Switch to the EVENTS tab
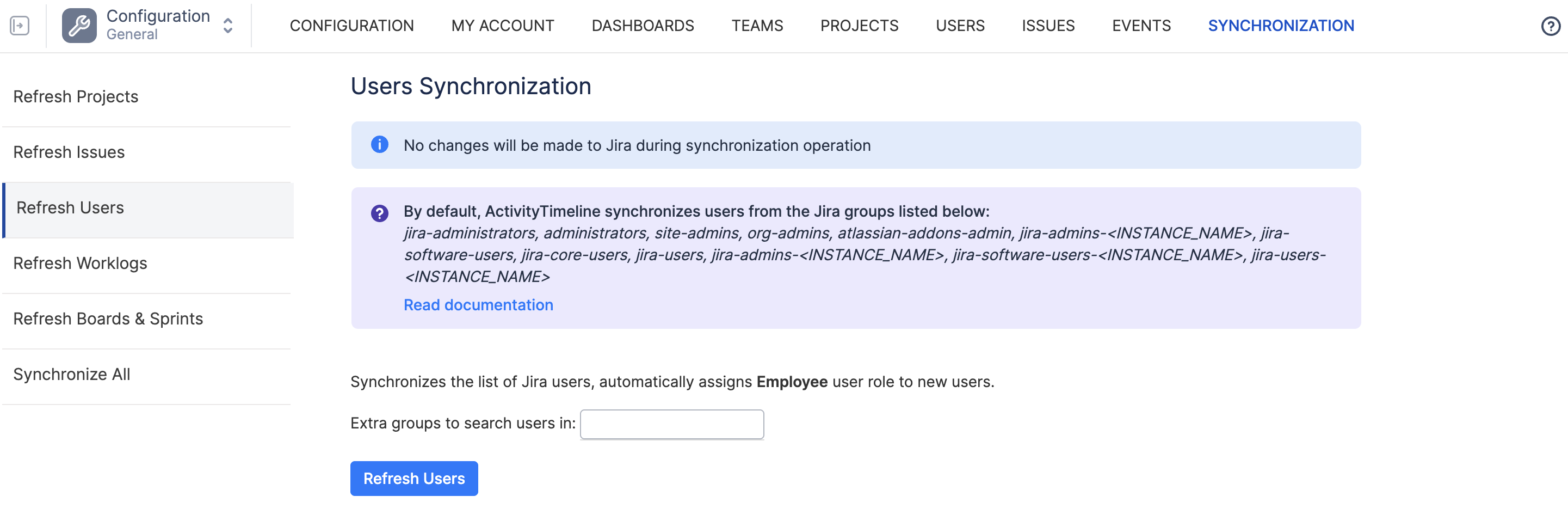Image resolution: width=1568 pixels, height=527 pixels. click(1141, 26)
